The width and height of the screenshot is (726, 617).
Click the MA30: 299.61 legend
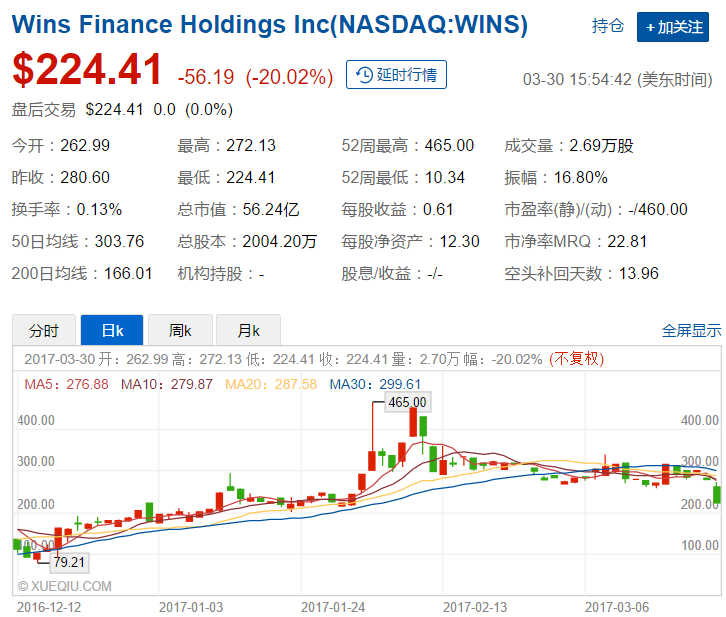(375, 384)
